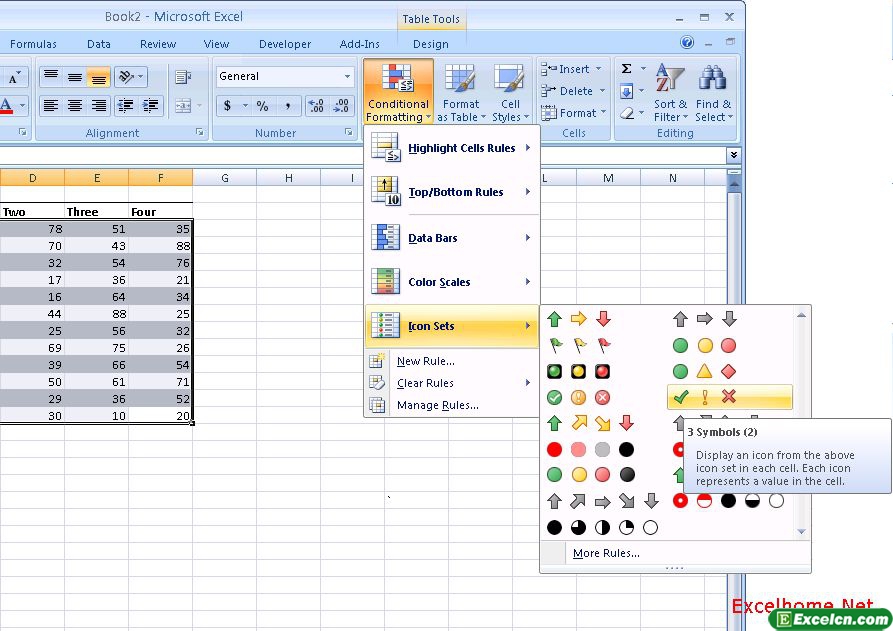Choose 3 Arrows (Gray) icon set
The height and width of the screenshot is (631, 893).
tap(704, 319)
